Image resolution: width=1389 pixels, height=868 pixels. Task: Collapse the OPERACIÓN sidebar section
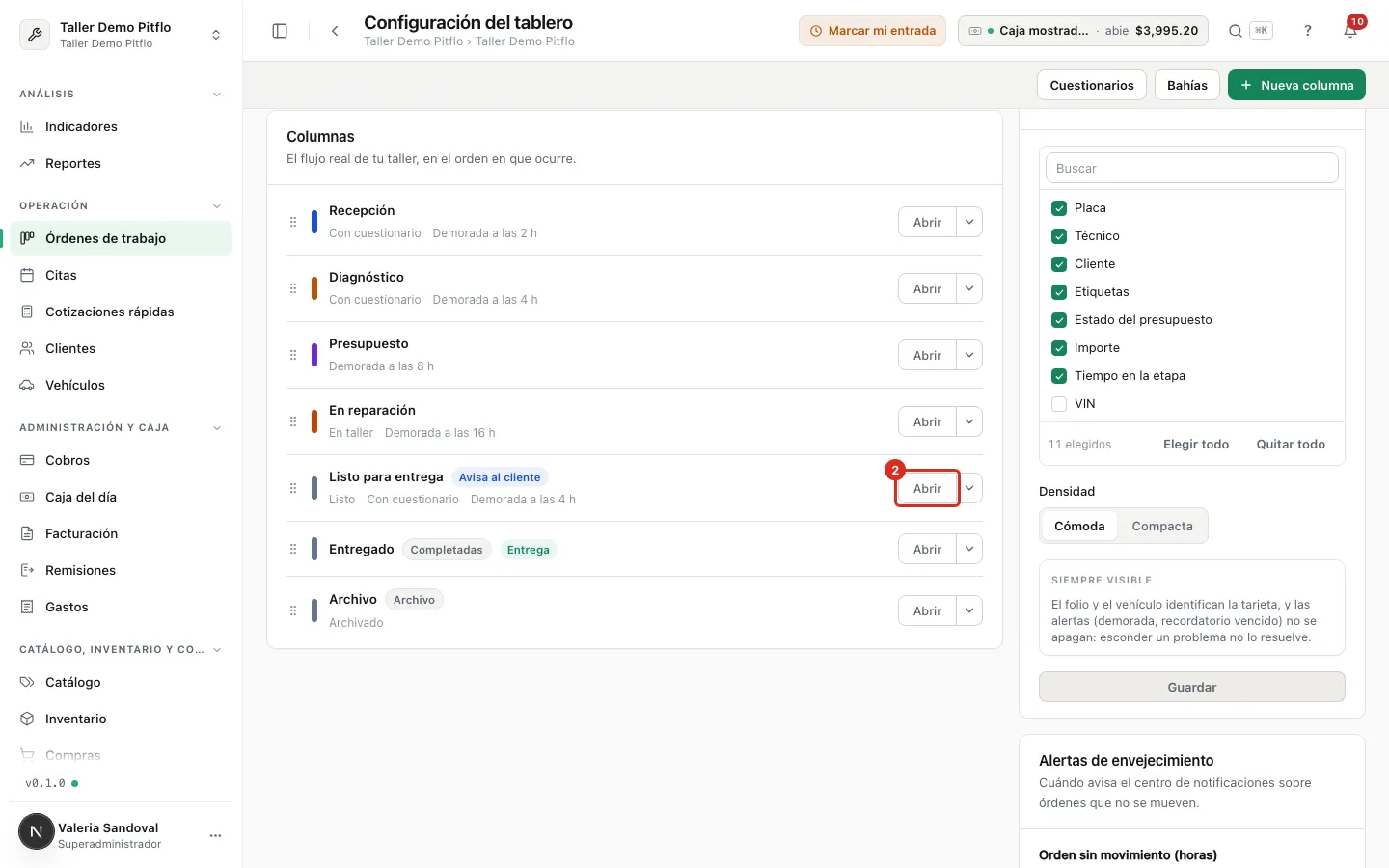point(217,206)
